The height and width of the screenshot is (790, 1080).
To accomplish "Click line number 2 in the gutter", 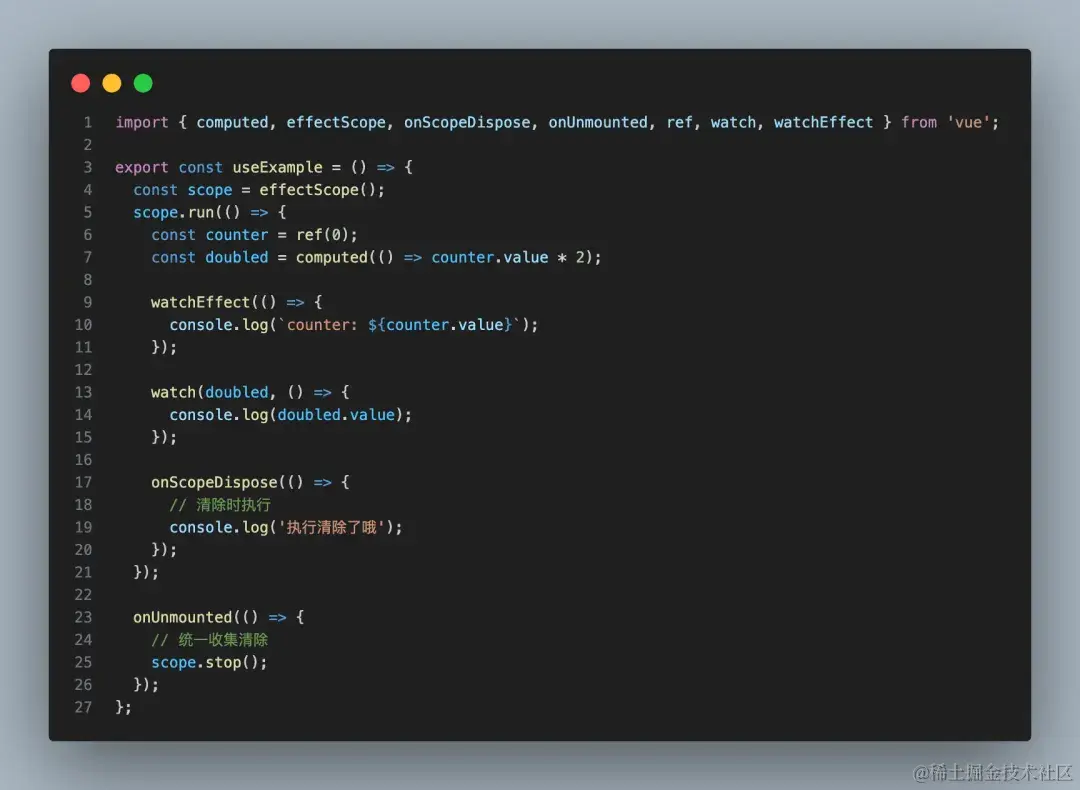I will click(x=87, y=145).
